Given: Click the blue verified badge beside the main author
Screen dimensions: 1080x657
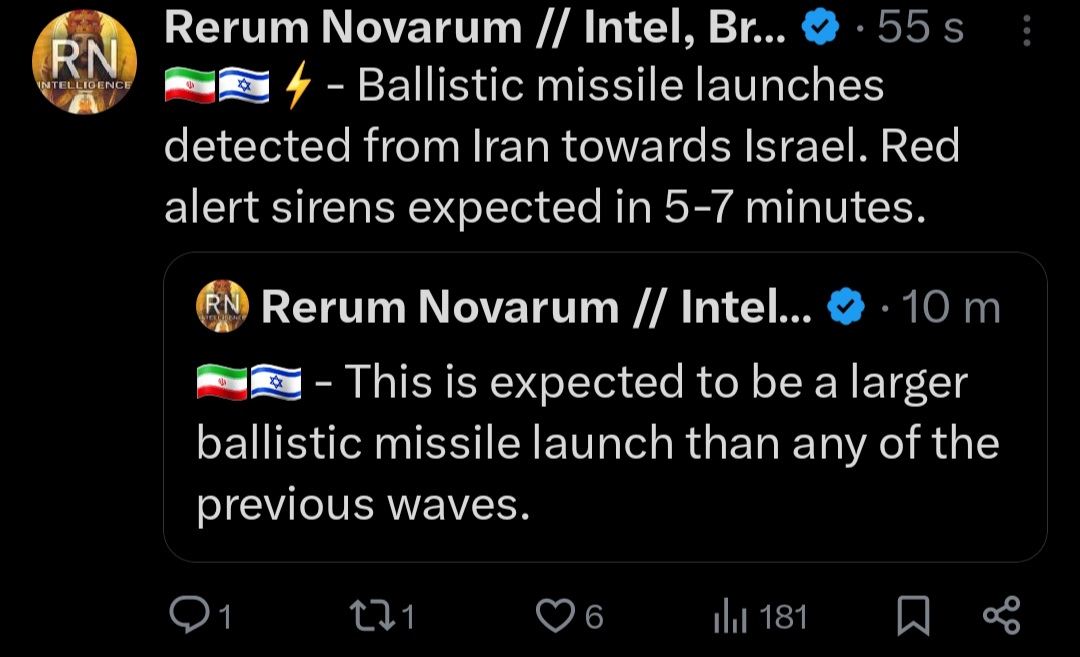Looking at the screenshot, I should coord(820,28).
